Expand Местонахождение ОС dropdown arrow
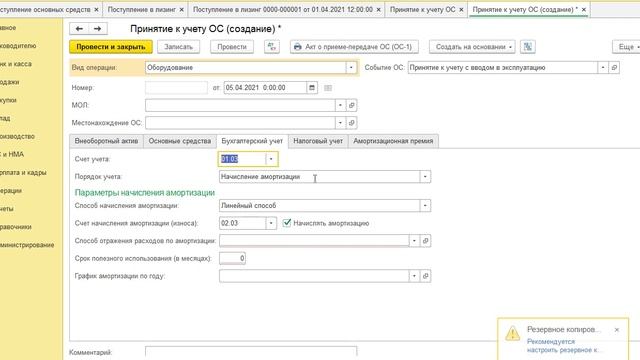640x360 pixels. (x=340, y=123)
